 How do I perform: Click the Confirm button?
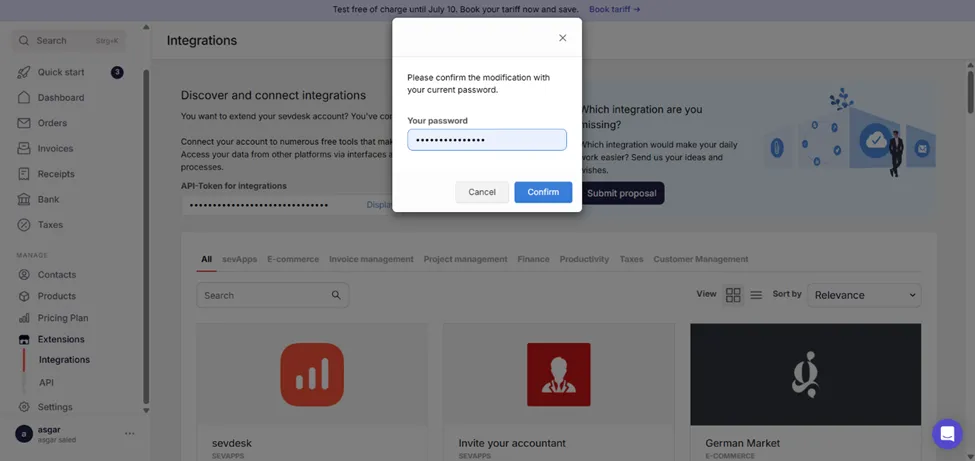point(543,192)
